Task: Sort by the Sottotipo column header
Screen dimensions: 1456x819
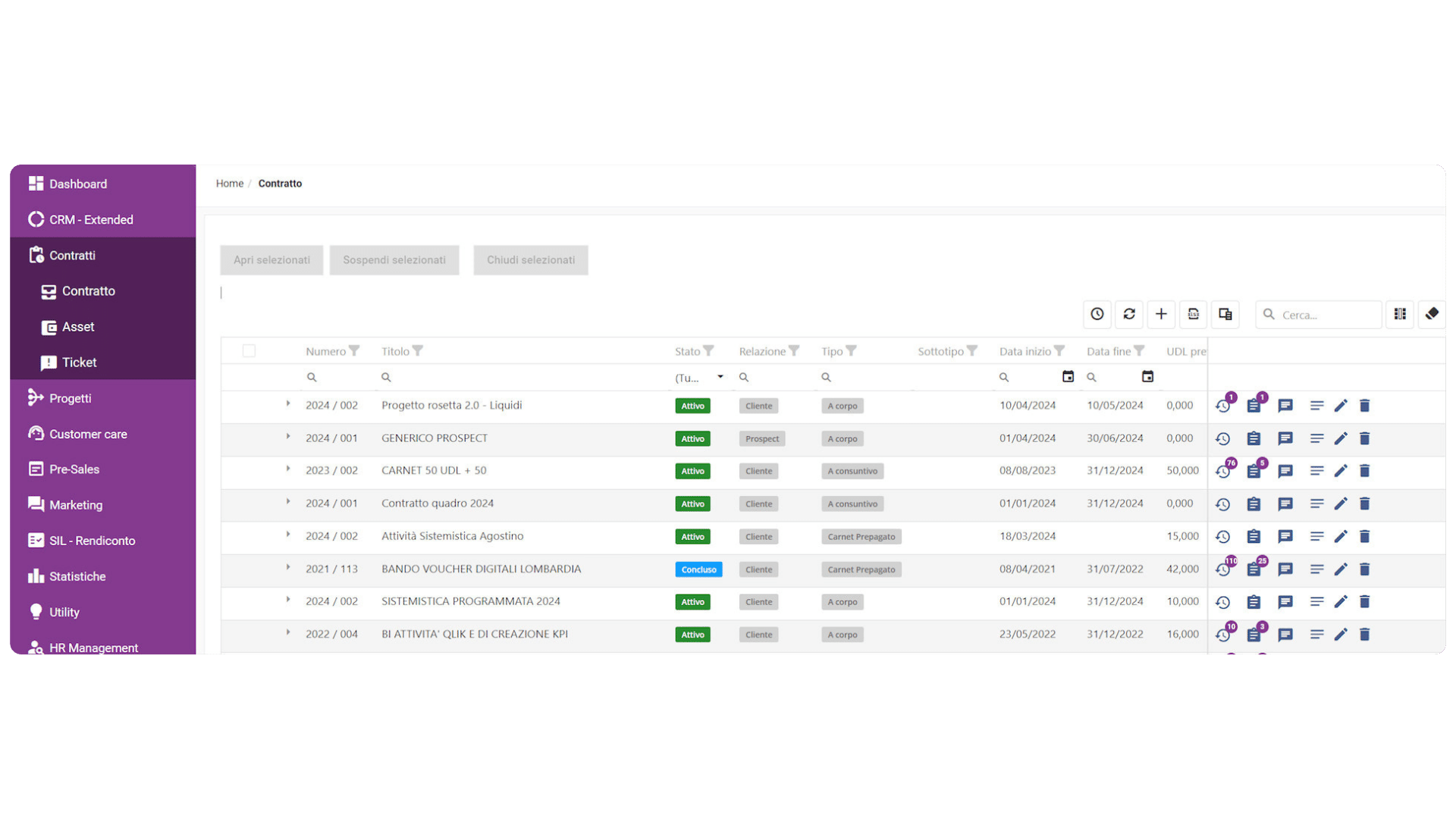Action: point(940,351)
